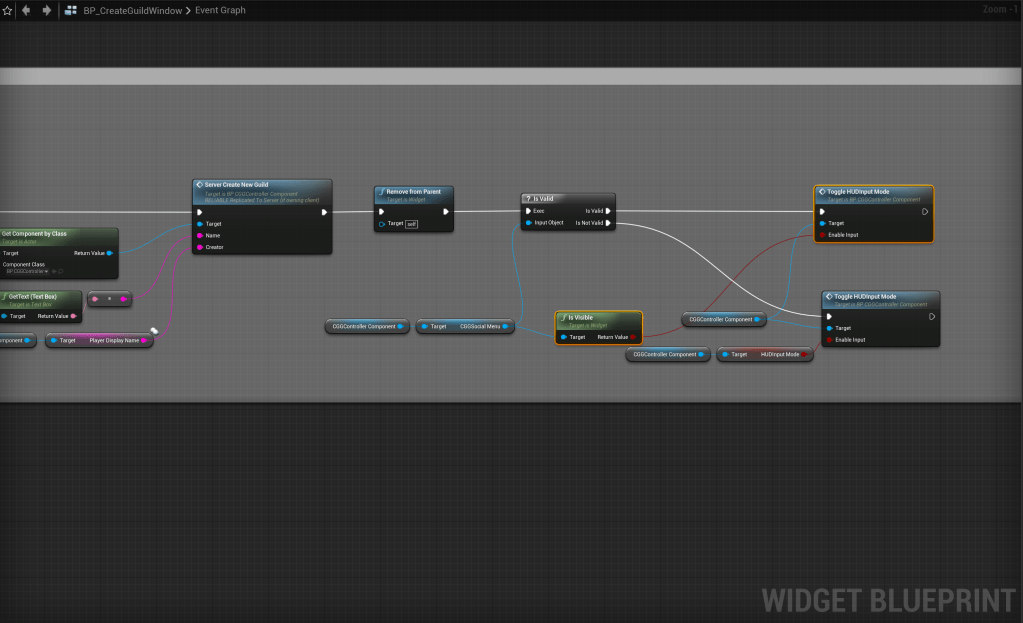Navigate forward with the right arrow
The image size is (1023, 623).
46,10
